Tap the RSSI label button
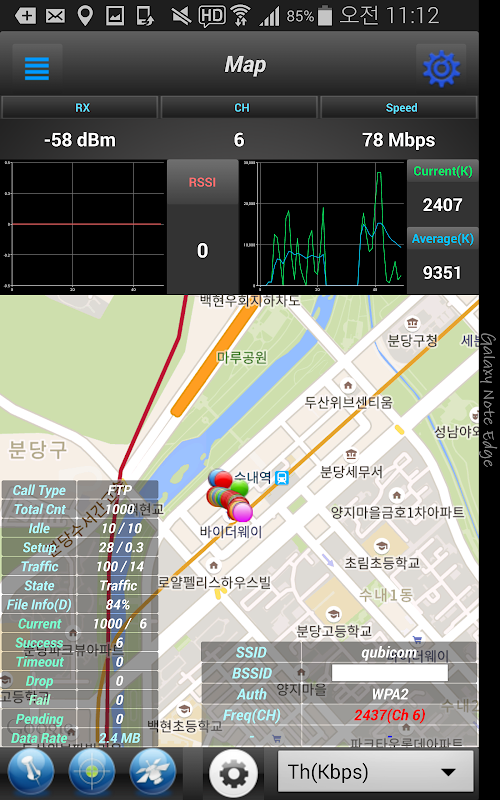Screen dimensions: 500x800 tap(203, 182)
